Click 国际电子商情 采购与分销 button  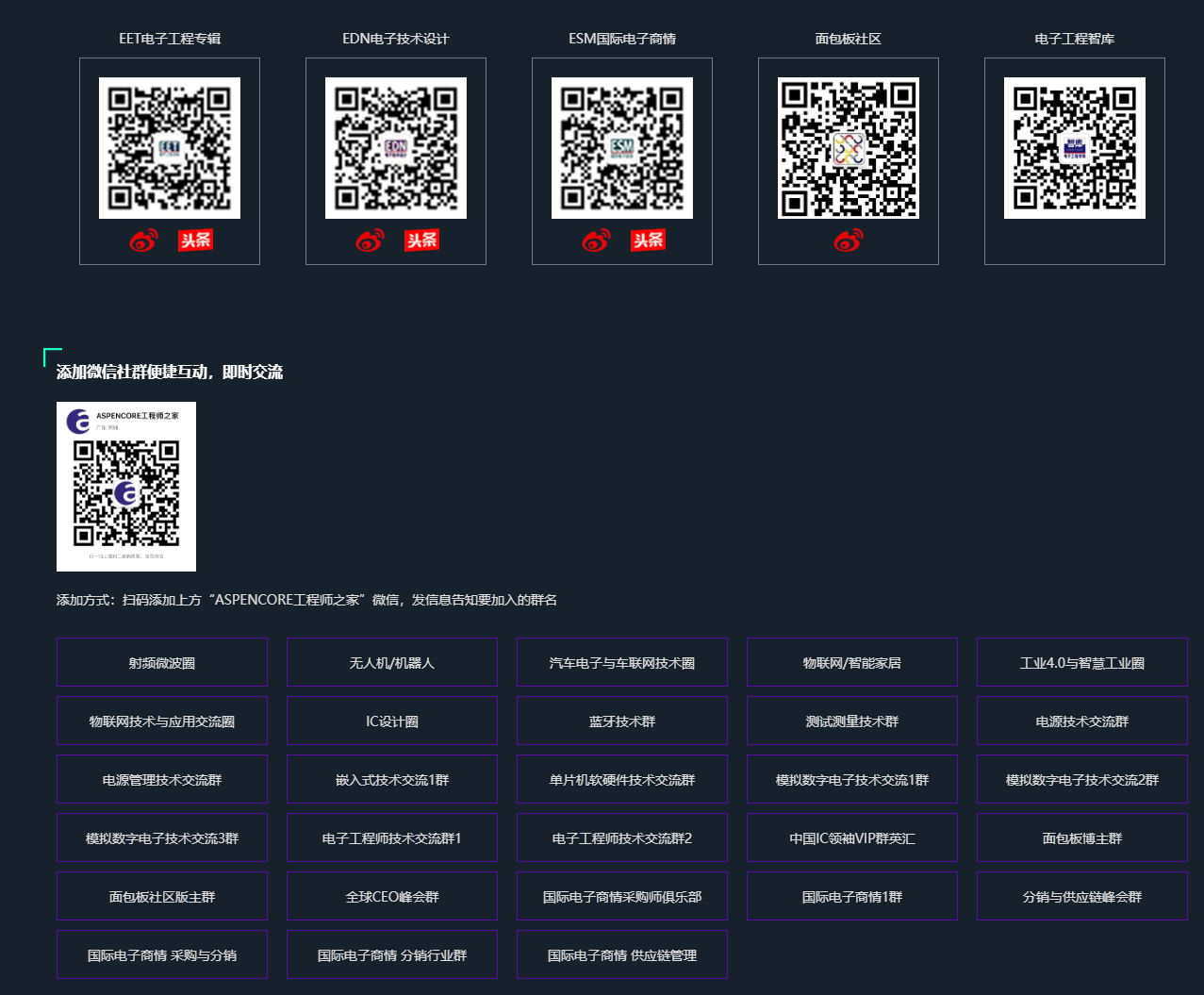162,954
